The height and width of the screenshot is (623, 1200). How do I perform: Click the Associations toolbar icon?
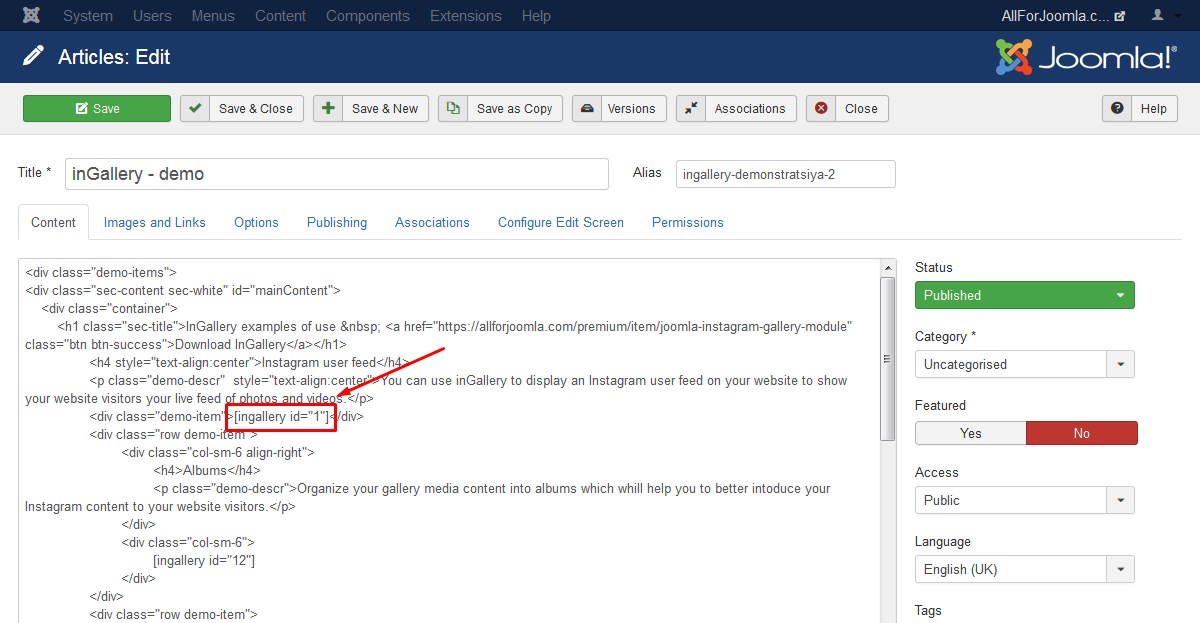tap(691, 109)
